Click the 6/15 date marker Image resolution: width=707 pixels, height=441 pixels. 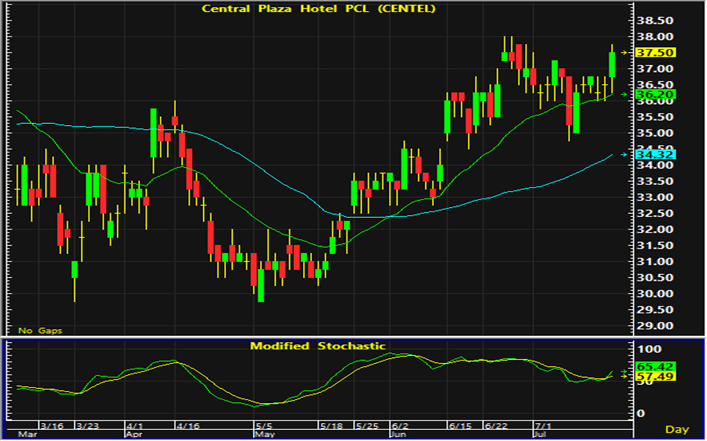click(460, 426)
